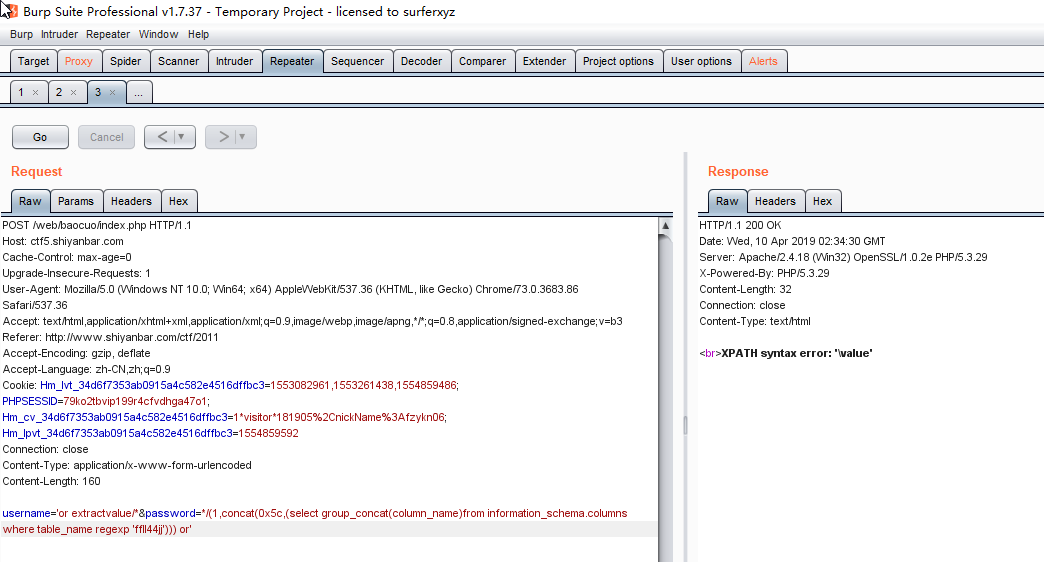Image resolution: width=1044 pixels, height=562 pixels.
Task: Close Repeater tab 3
Action: (x=113, y=93)
